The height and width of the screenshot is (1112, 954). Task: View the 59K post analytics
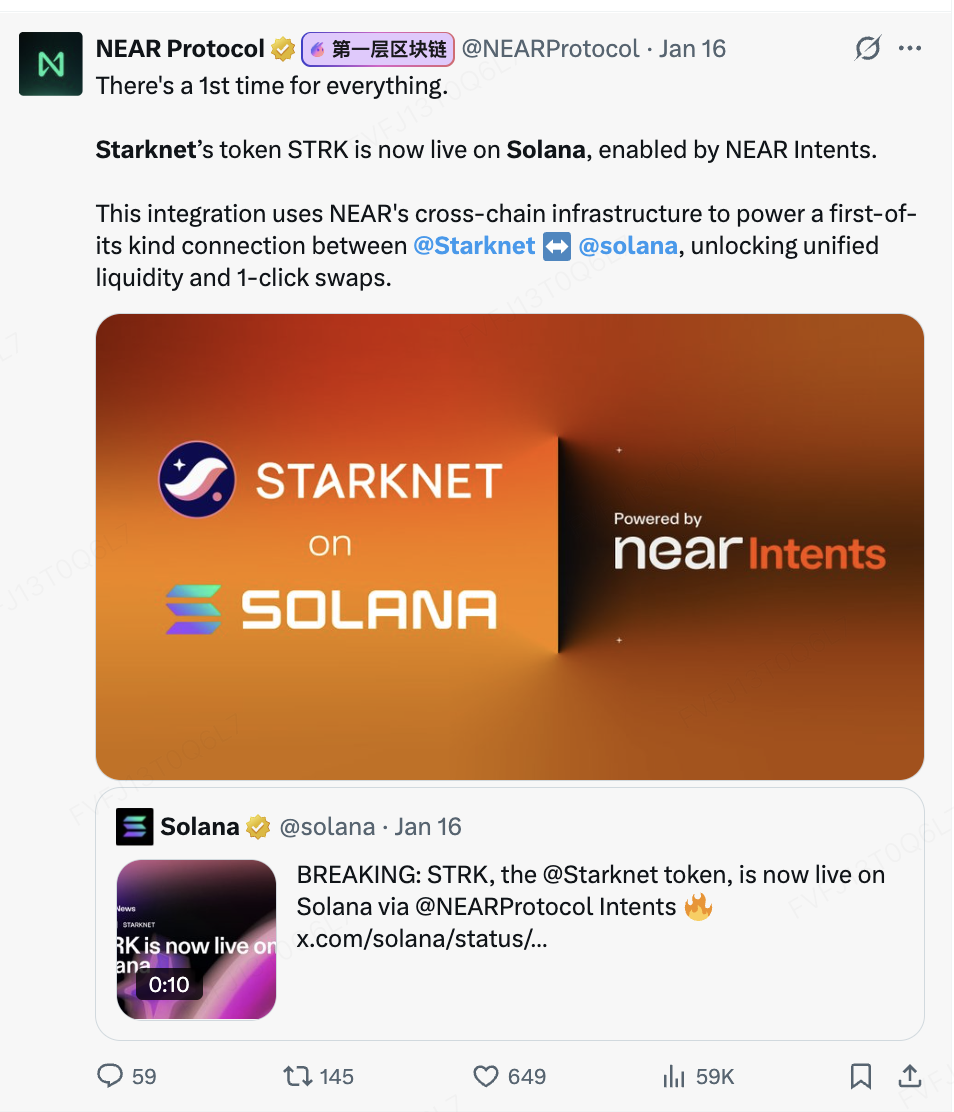coord(674,1076)
